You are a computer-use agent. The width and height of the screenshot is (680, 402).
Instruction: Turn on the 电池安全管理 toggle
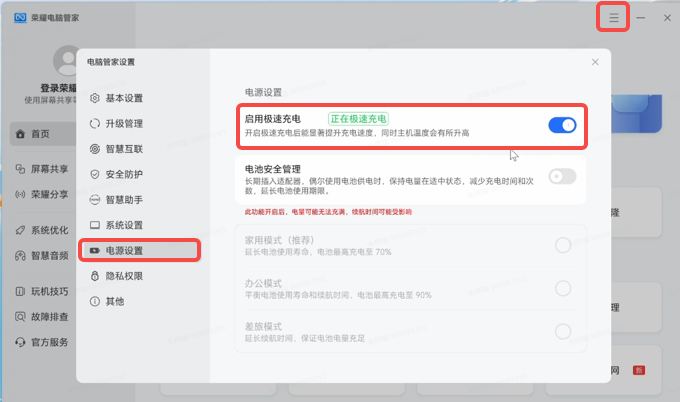coord(562,177)
